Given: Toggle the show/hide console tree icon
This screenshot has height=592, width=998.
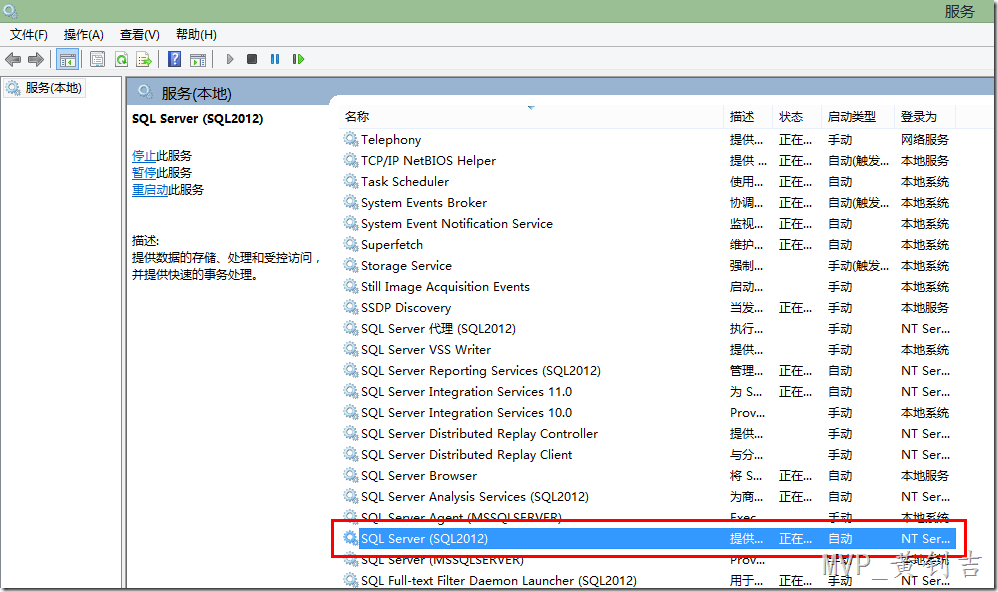Looking at the screenshot, I should point(67,59).
